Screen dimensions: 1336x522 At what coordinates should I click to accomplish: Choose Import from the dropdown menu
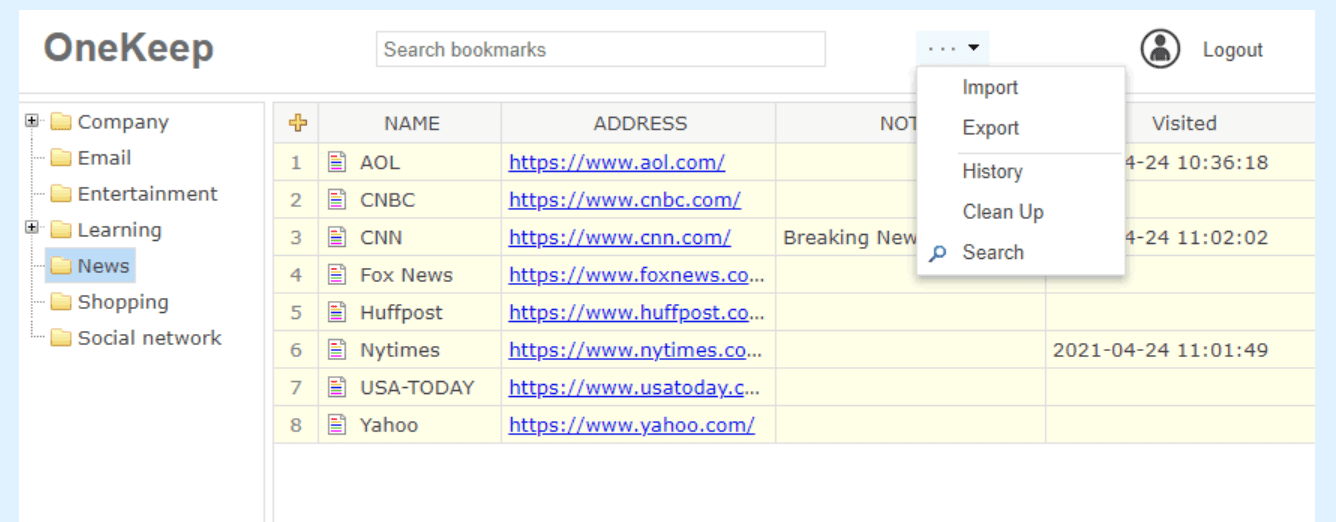click(990, 88)
